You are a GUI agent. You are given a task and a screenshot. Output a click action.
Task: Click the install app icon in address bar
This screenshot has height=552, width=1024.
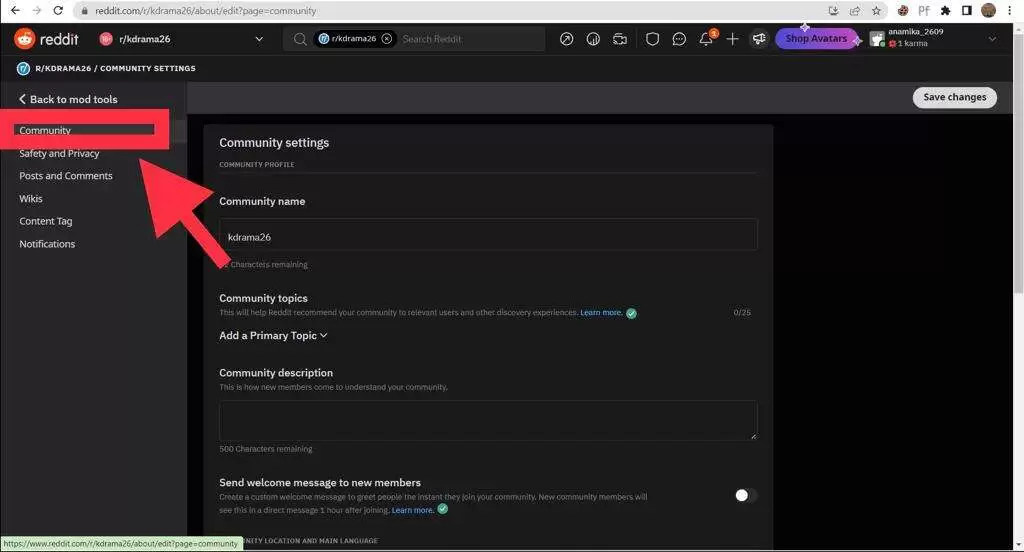tap(833, 10)
